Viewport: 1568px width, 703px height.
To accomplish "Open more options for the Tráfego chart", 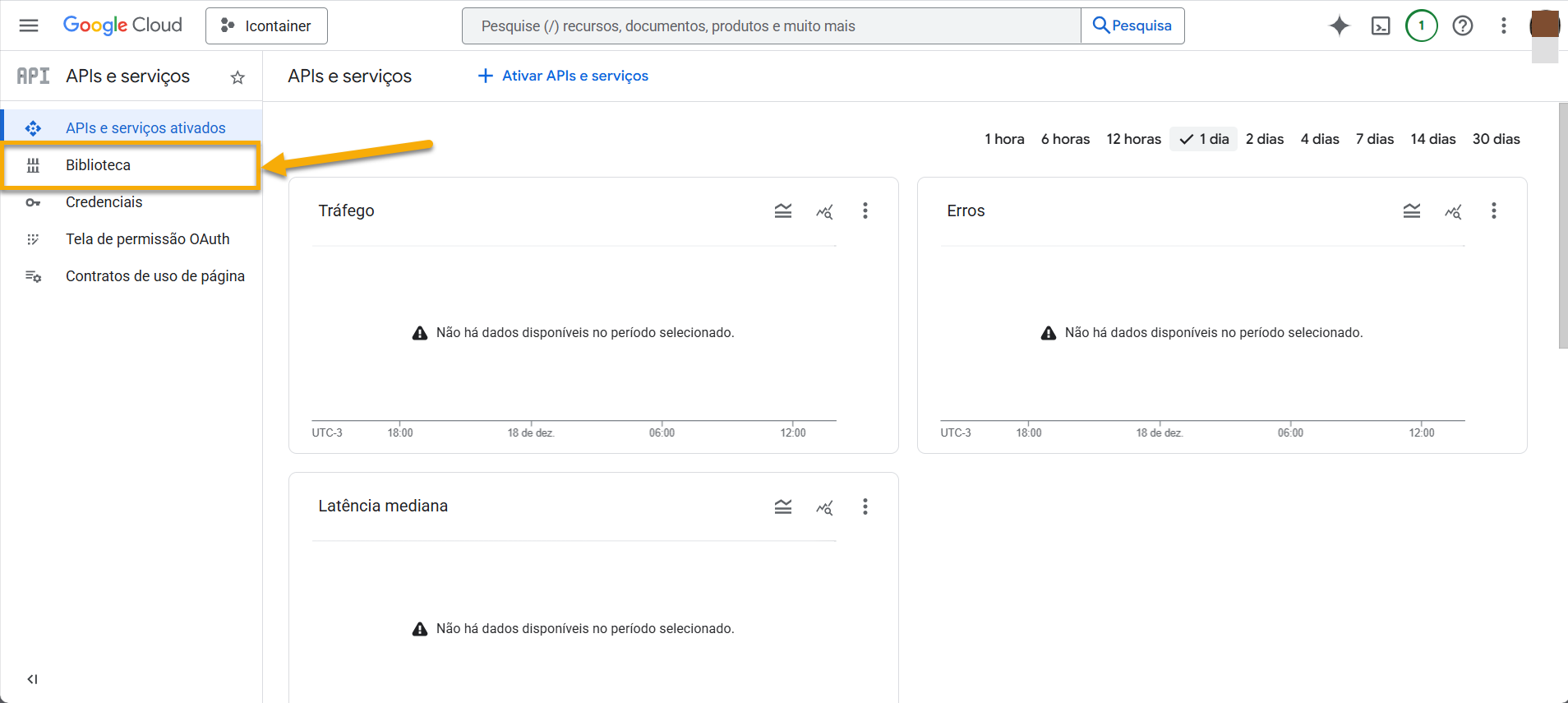I will pos(865,211).
